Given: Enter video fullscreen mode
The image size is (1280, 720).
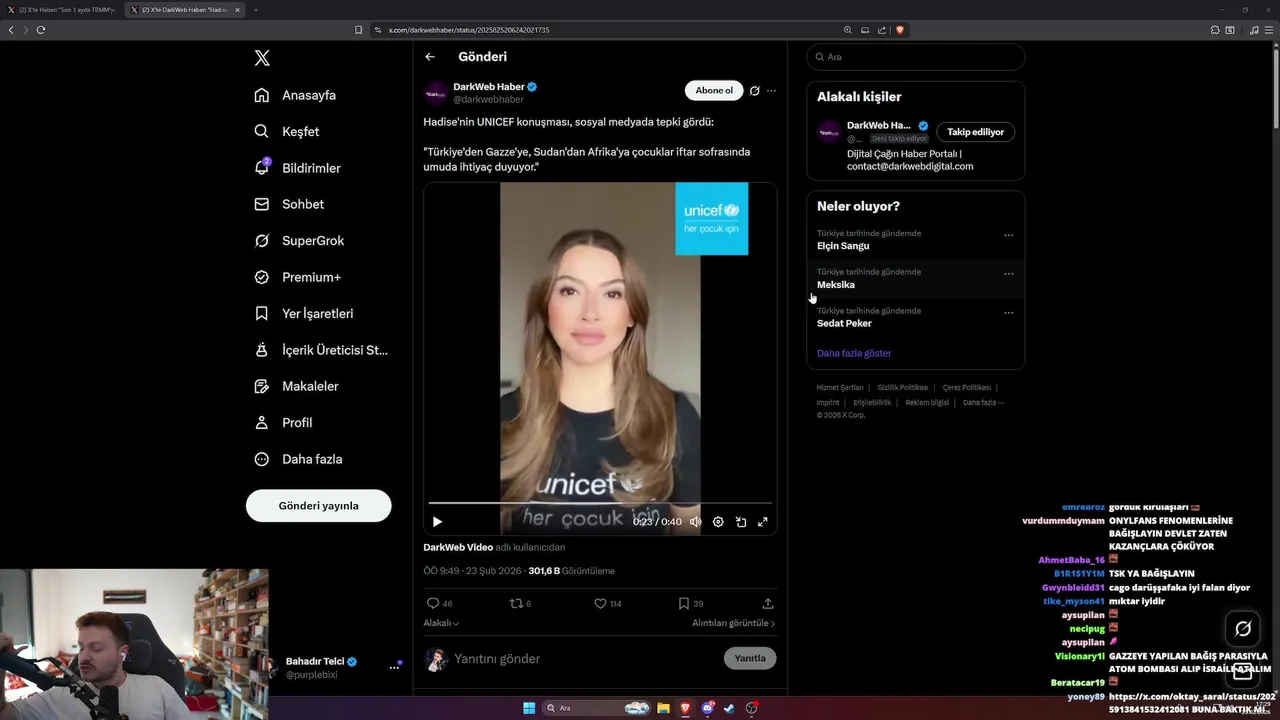Looking at the screenshot, I should 763,522.
